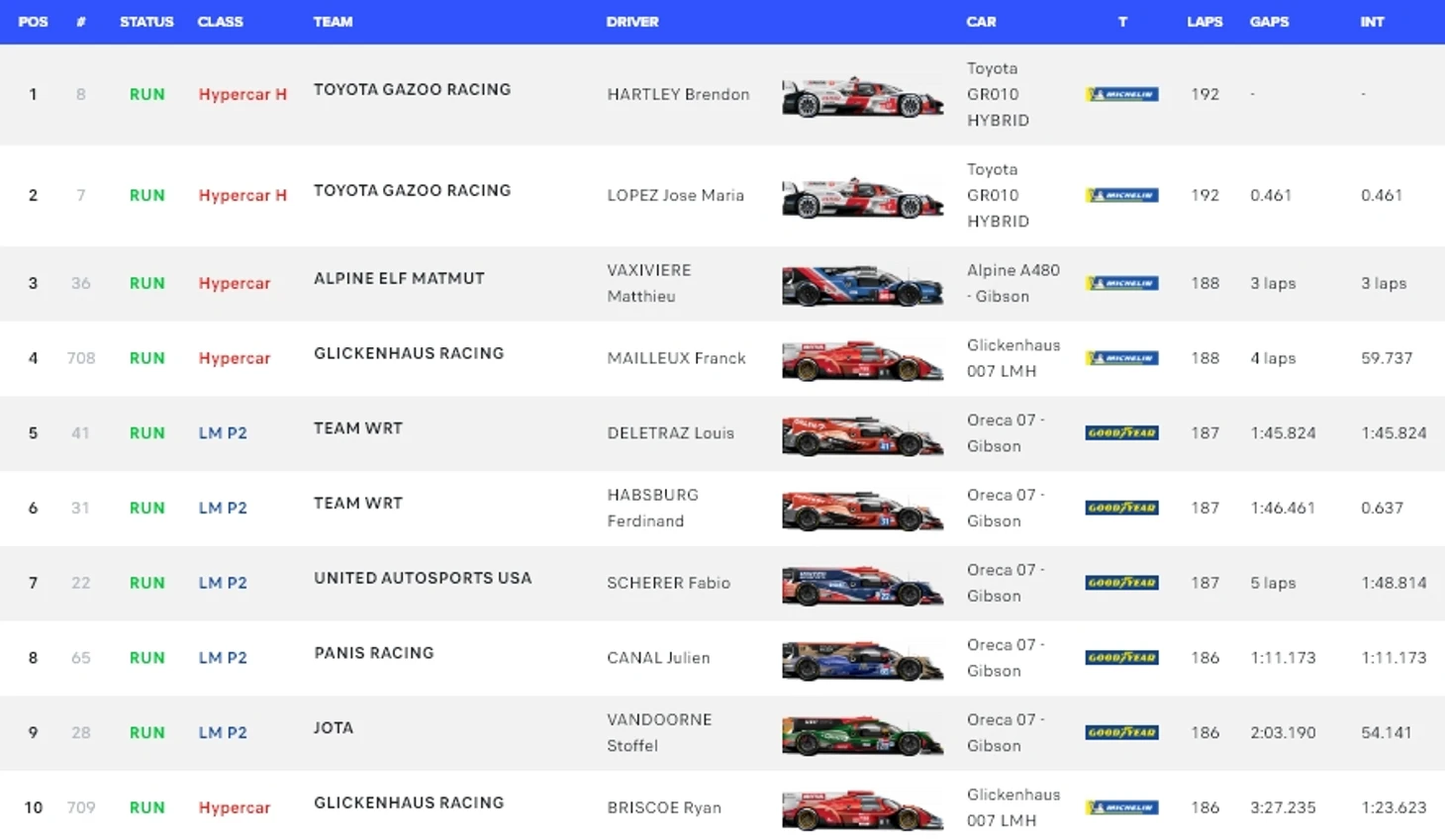Select driver BRISCOE Ryan
1445x840 pixels.
click(664, 807)
